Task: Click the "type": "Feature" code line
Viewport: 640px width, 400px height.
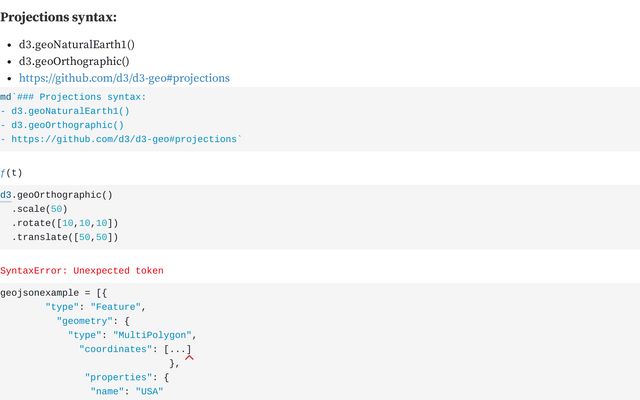Action: click(96, 307)
